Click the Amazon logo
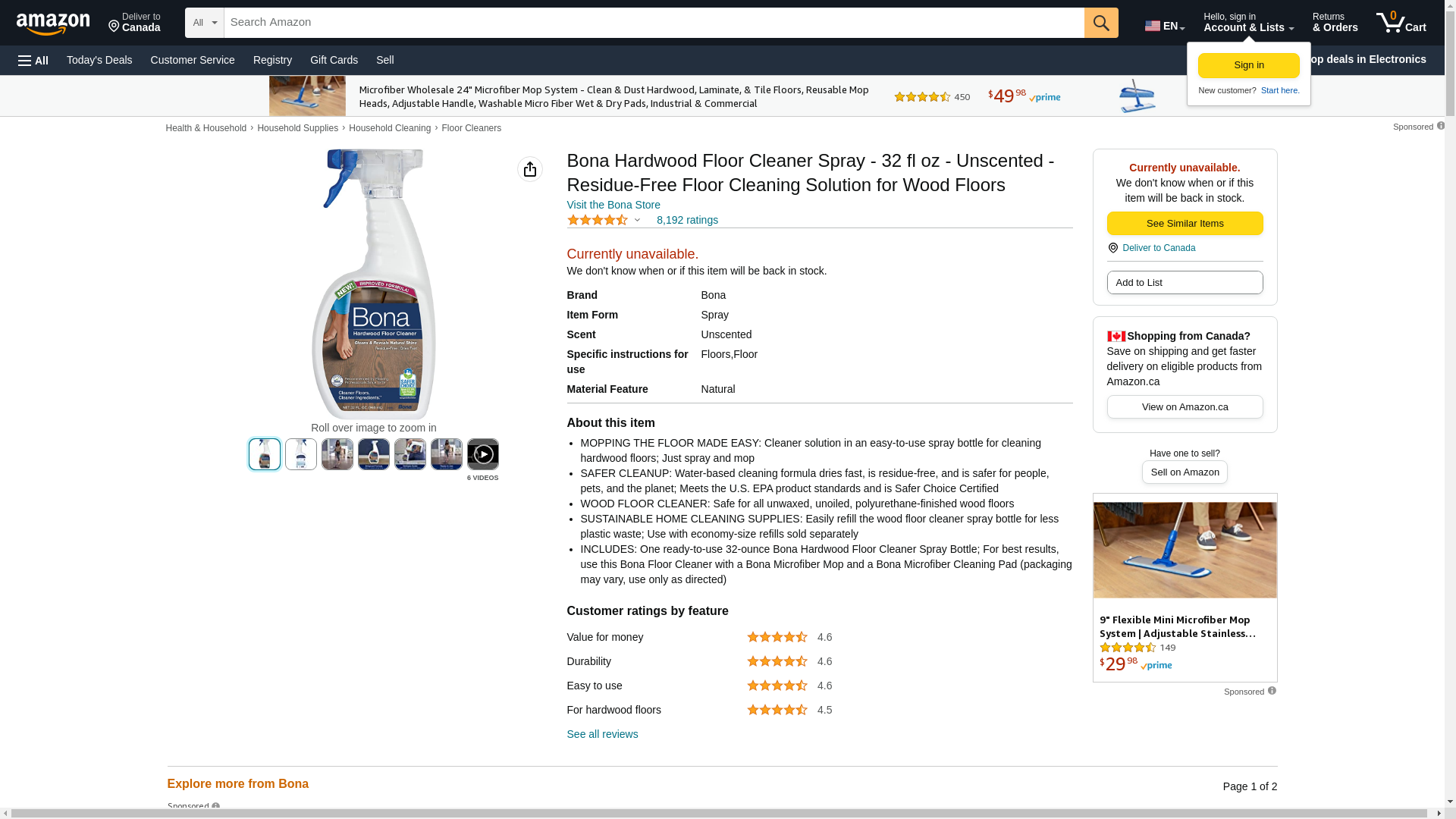1456x819 pixels. pyautogui.click(x=53, y=24)
